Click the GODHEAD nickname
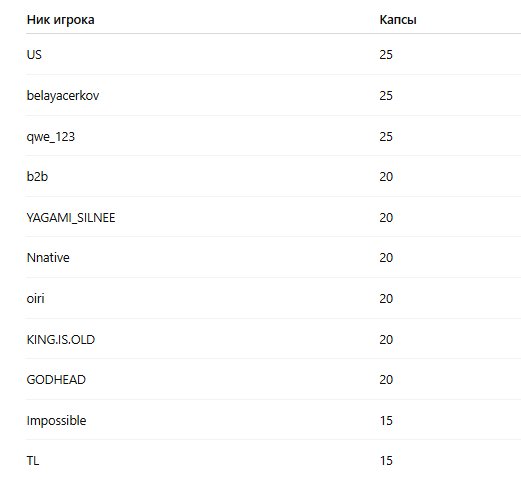This screenshot has width=521, height=501. click(56, 380)
